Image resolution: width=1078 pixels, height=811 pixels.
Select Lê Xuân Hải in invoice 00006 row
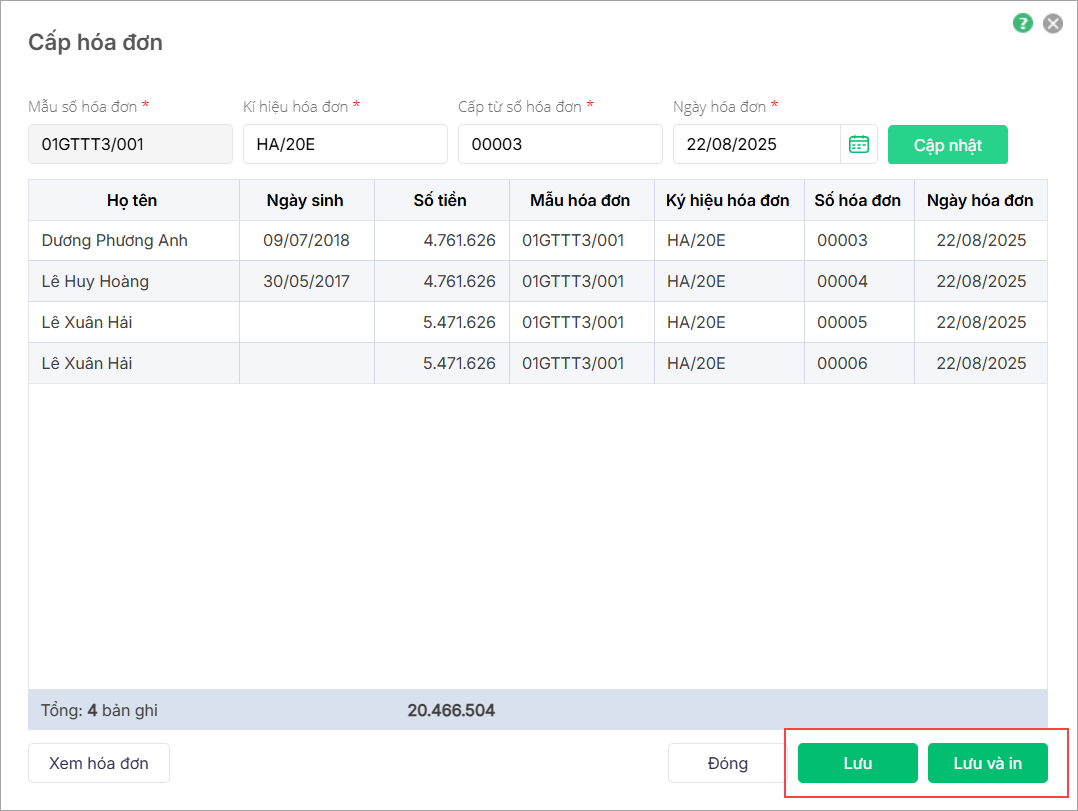click(x=87, y=363)
